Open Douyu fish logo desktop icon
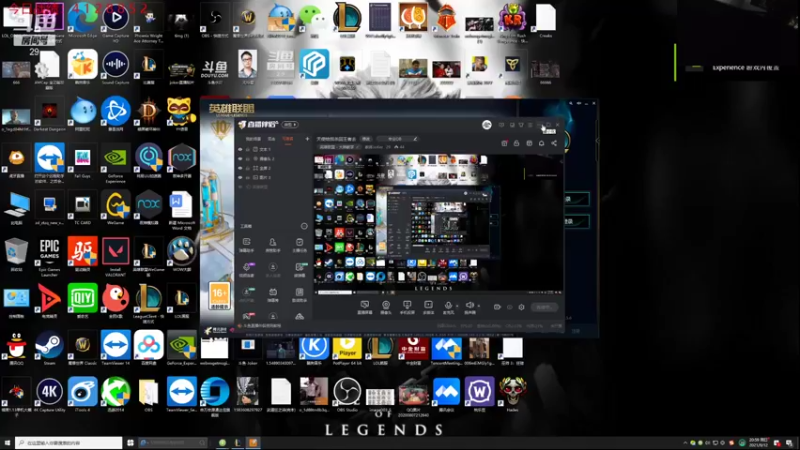This screenshot has height=450, width=800. 215,69
